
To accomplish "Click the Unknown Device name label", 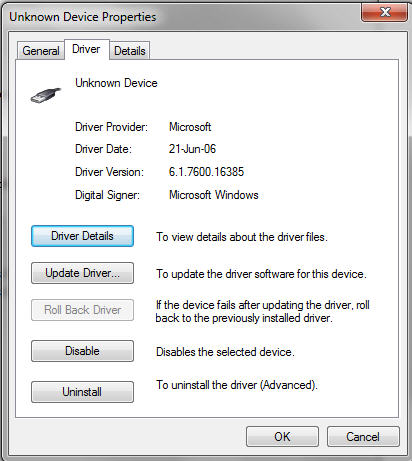I will click(x=116, y=83).
